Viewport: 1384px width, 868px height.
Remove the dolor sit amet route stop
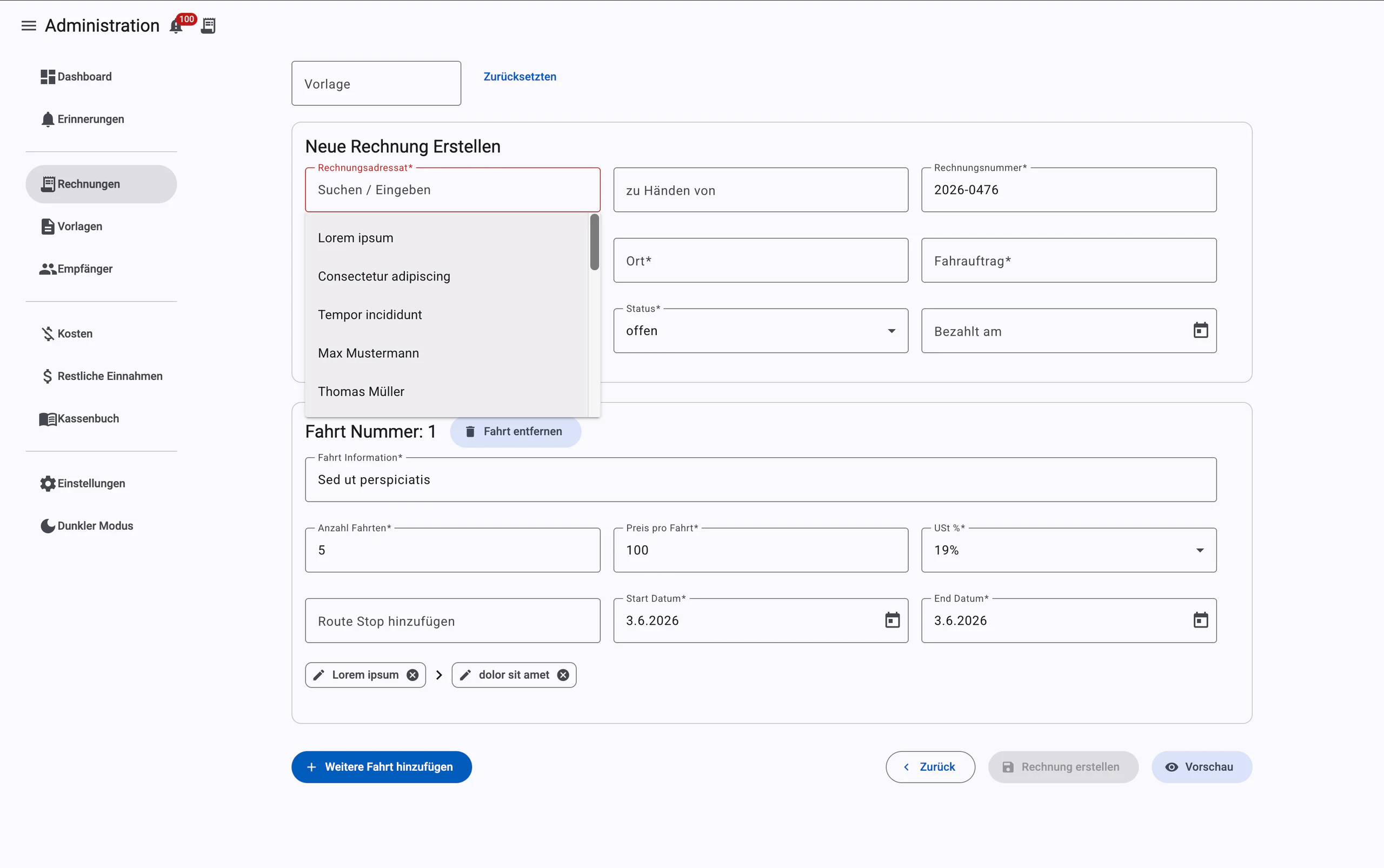[563, 675]
